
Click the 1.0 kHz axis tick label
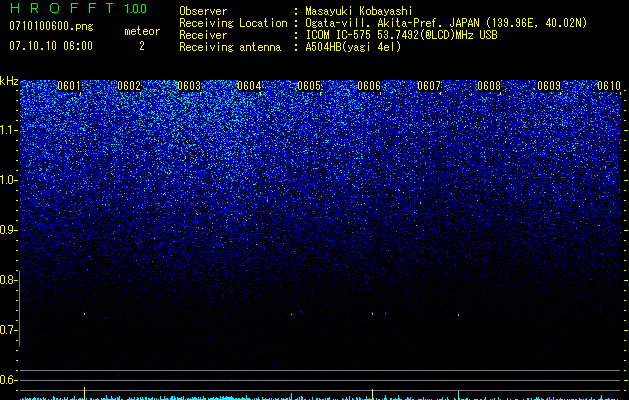coord(8,180)
